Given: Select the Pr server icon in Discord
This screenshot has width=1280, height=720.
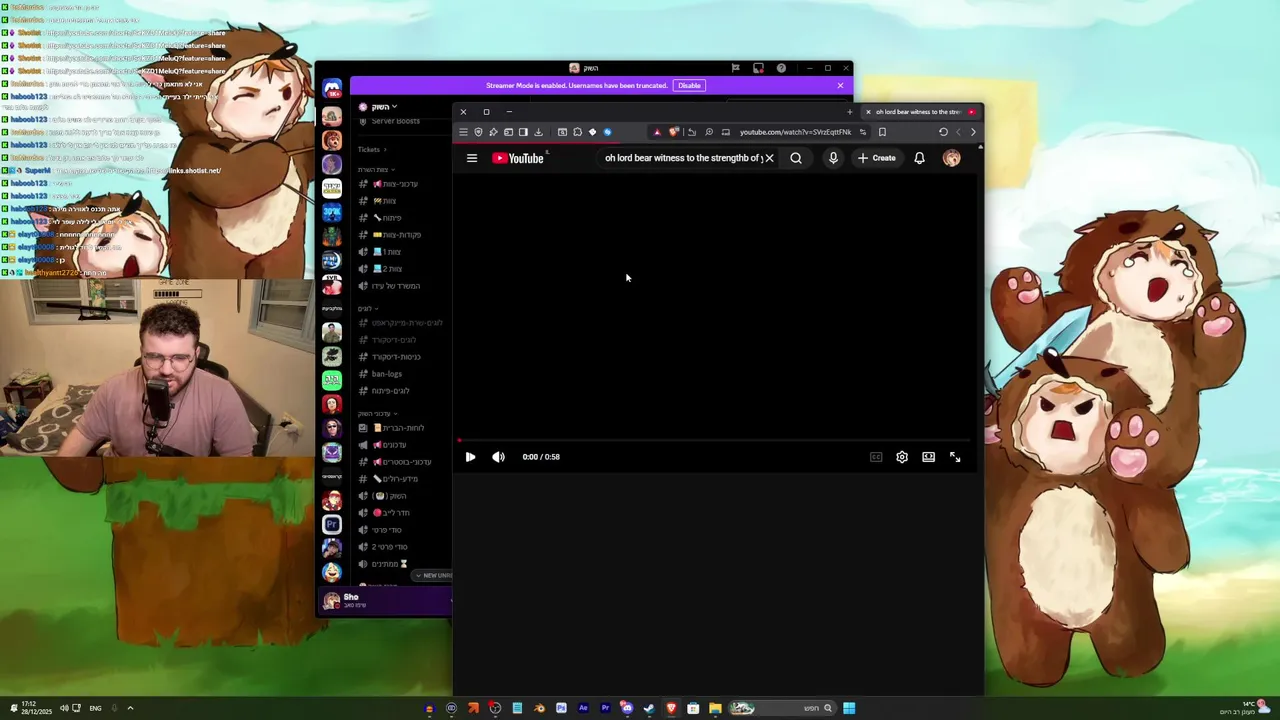Looking at the screenshot, I should pyautogui.click(x=332, y=524).
